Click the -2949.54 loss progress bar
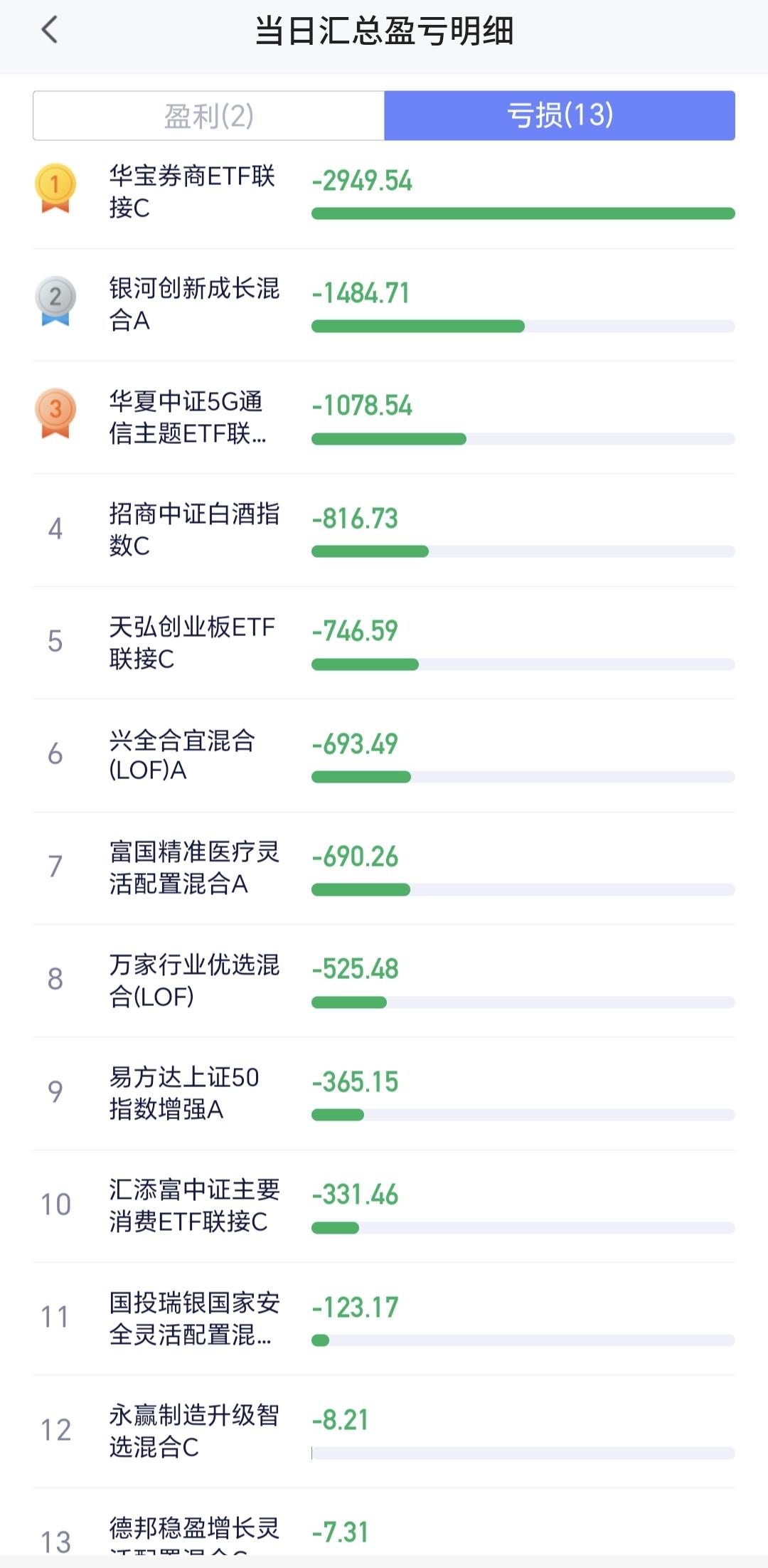Screen dimensions: 768x1568 pos(523,213)
